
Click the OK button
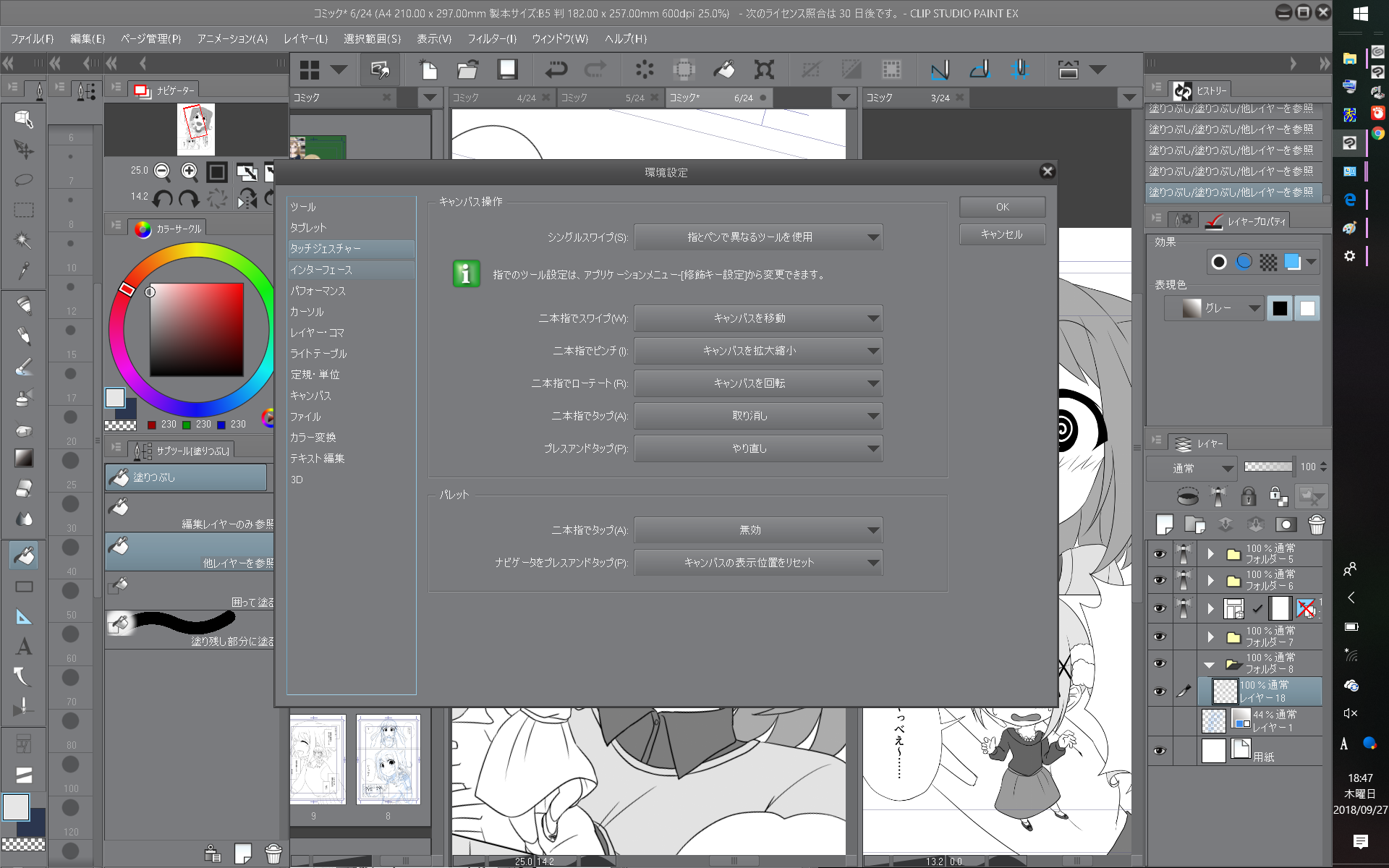point(1002,207)
